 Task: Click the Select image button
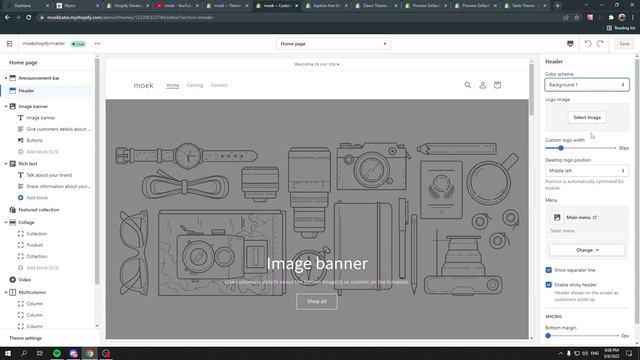tap(587, 117)
